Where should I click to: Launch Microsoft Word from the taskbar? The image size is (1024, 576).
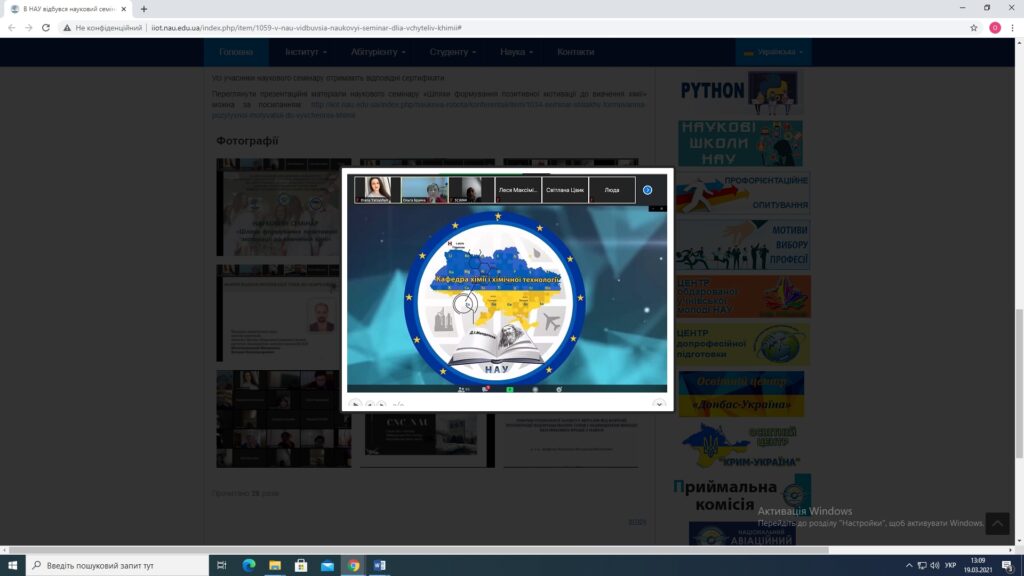(x=379, y=565)
